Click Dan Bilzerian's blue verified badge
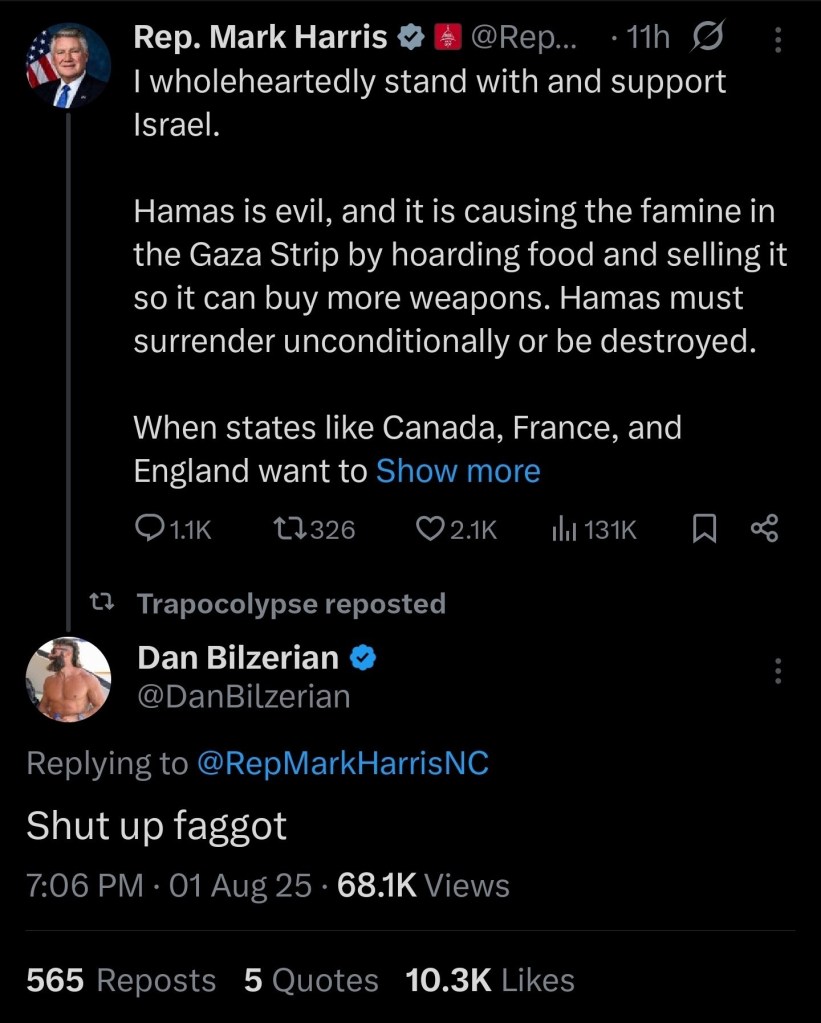 tap(362, 658)
